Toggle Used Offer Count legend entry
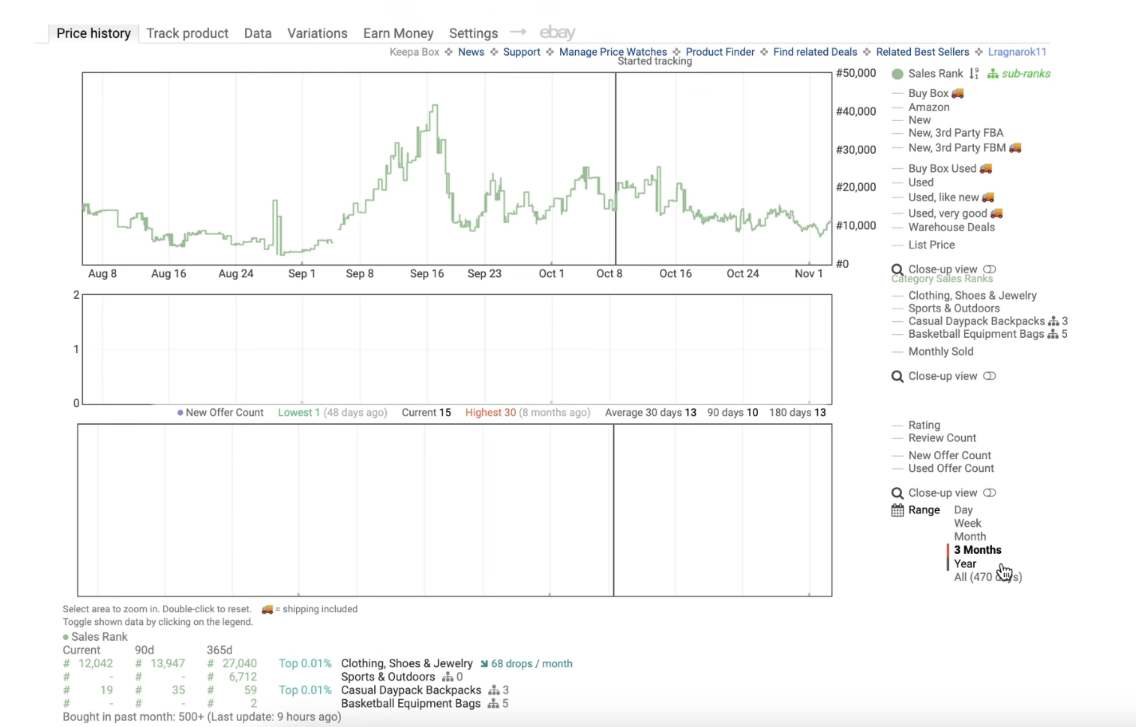 pos(951,469)
